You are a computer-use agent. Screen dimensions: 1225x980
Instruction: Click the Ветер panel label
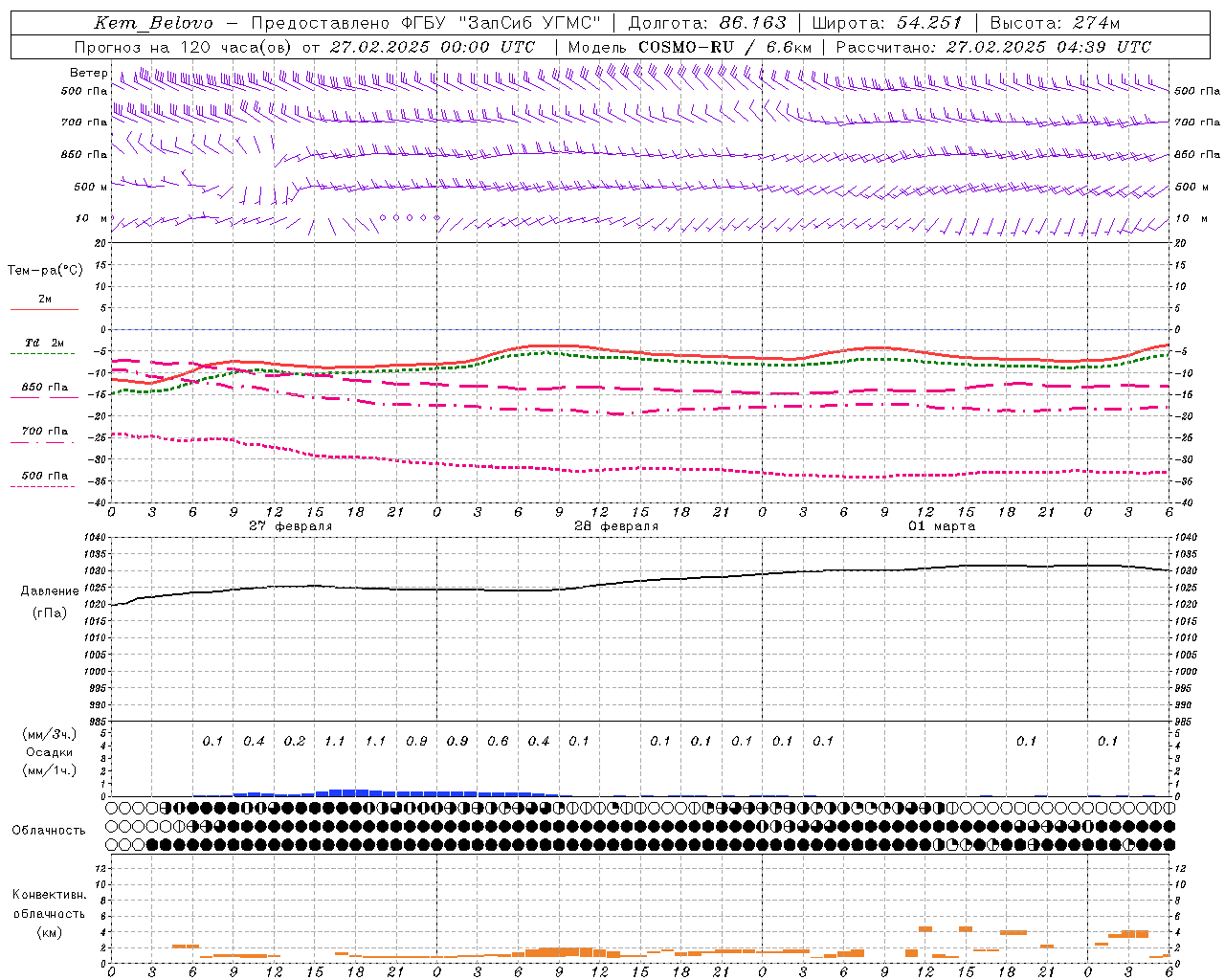point(89,73)
